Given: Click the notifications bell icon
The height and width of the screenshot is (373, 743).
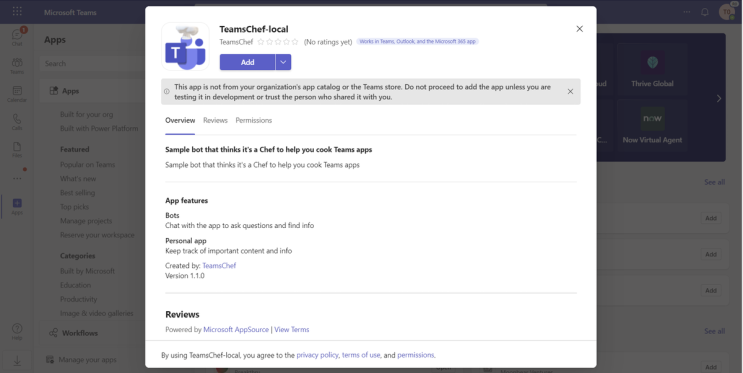Looking at the screenshot, I should 705,12.
